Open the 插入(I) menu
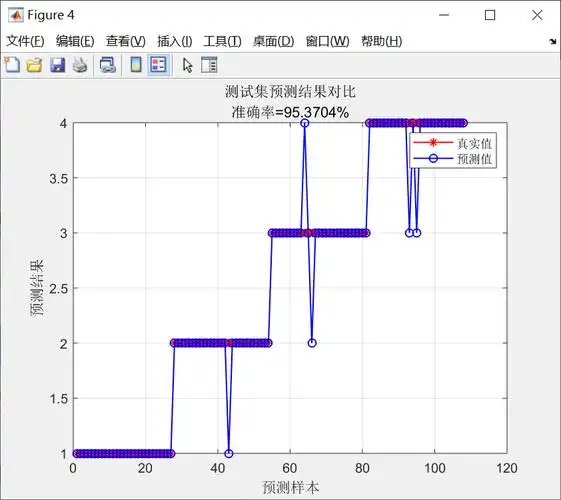Screen dimensions: 561x500 click(175, 41)
